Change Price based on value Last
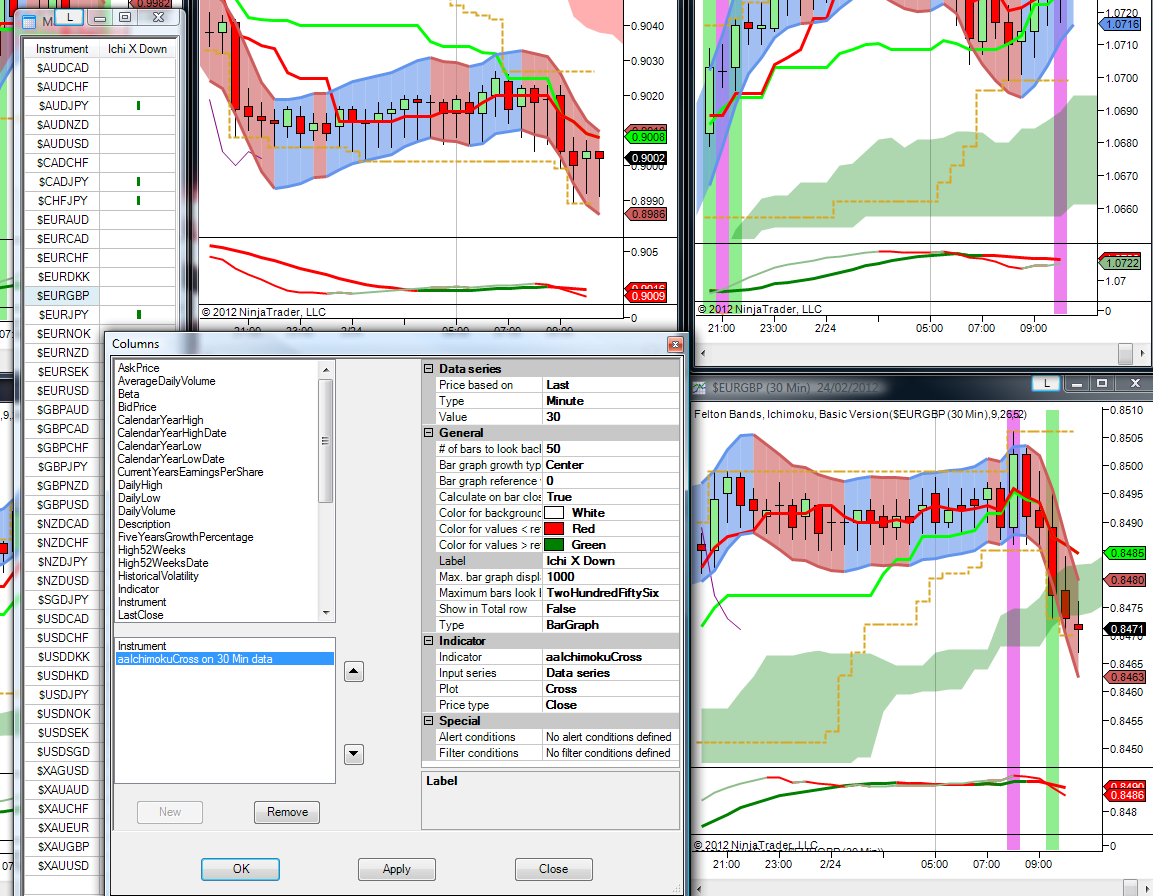The width and height of the screenshot is (1153, 896). click(x=610, y=385)
